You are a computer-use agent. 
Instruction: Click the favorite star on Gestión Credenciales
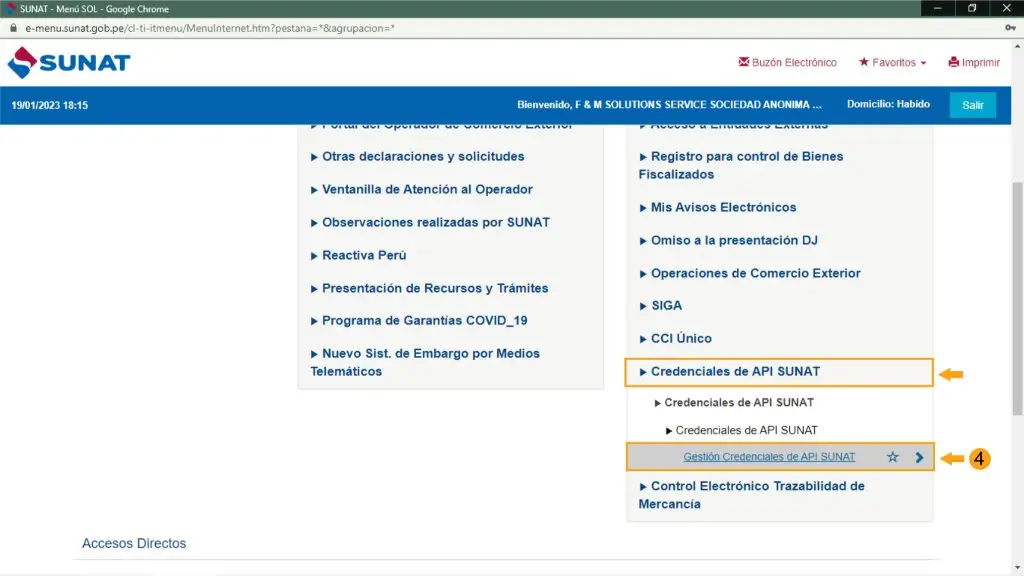coord(893,457)
